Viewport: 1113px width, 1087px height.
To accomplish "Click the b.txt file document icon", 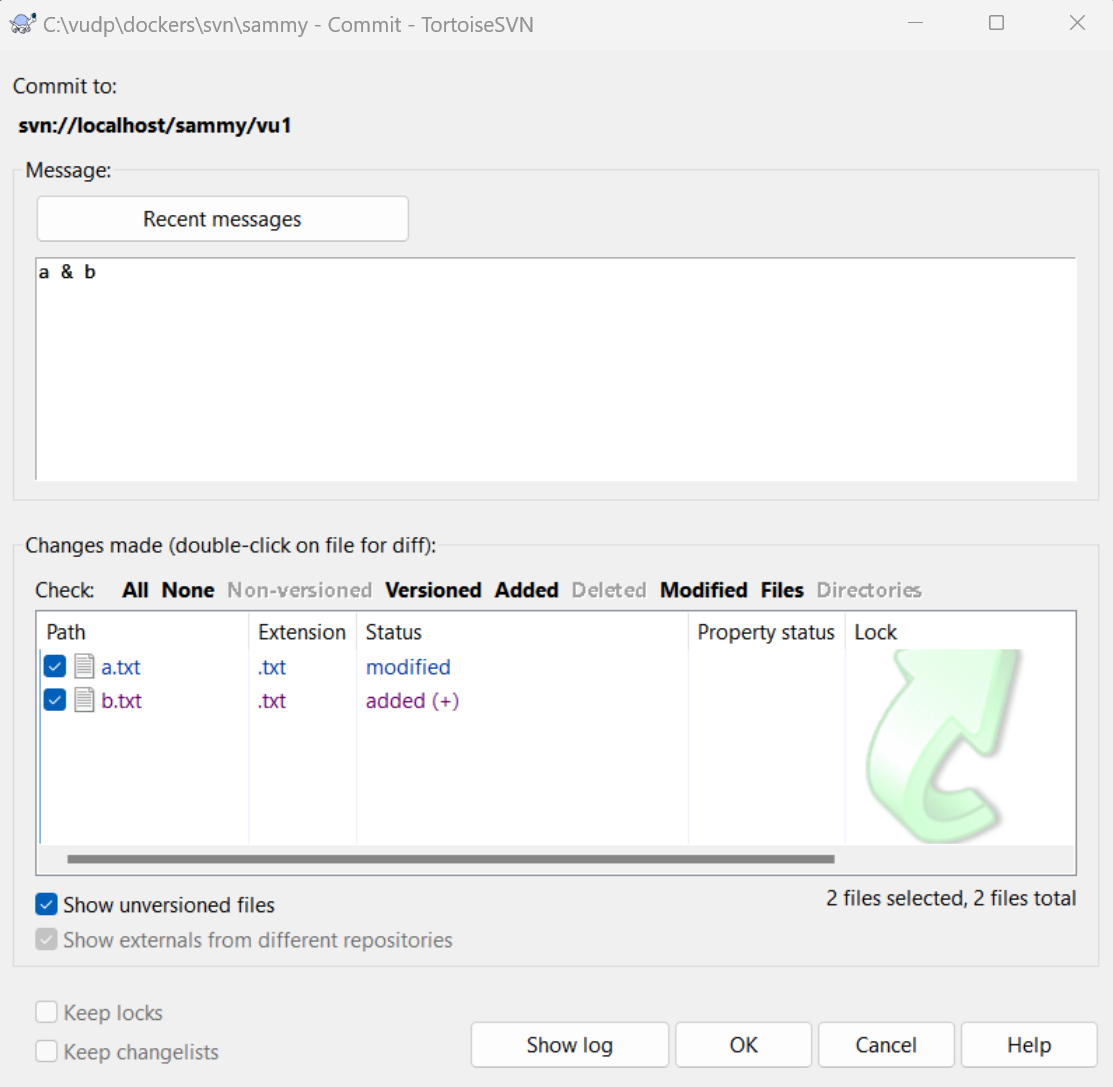I will (84, 701).
